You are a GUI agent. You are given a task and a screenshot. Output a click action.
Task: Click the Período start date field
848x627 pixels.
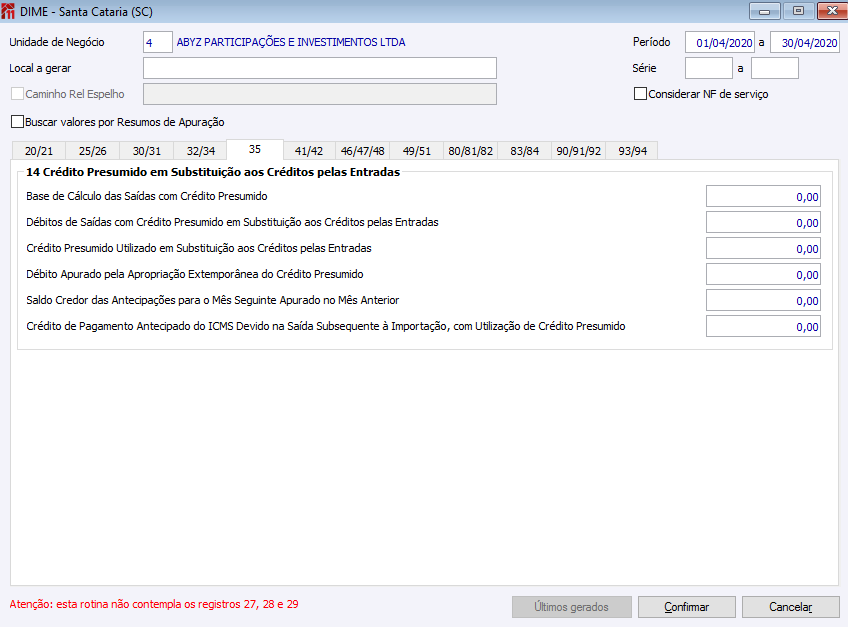(720, 42)
